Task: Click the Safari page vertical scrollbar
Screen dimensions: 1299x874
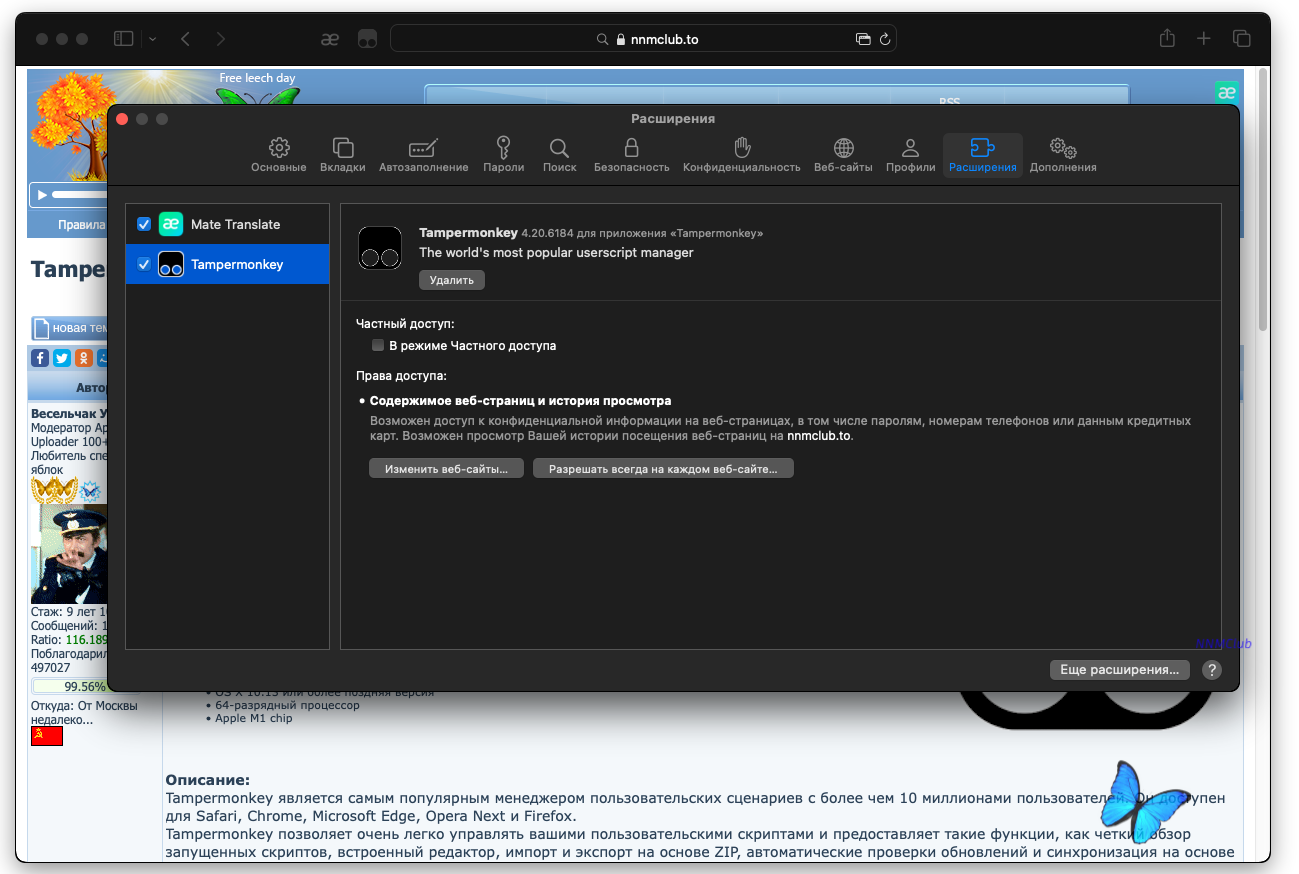Action: [1263, 200]
